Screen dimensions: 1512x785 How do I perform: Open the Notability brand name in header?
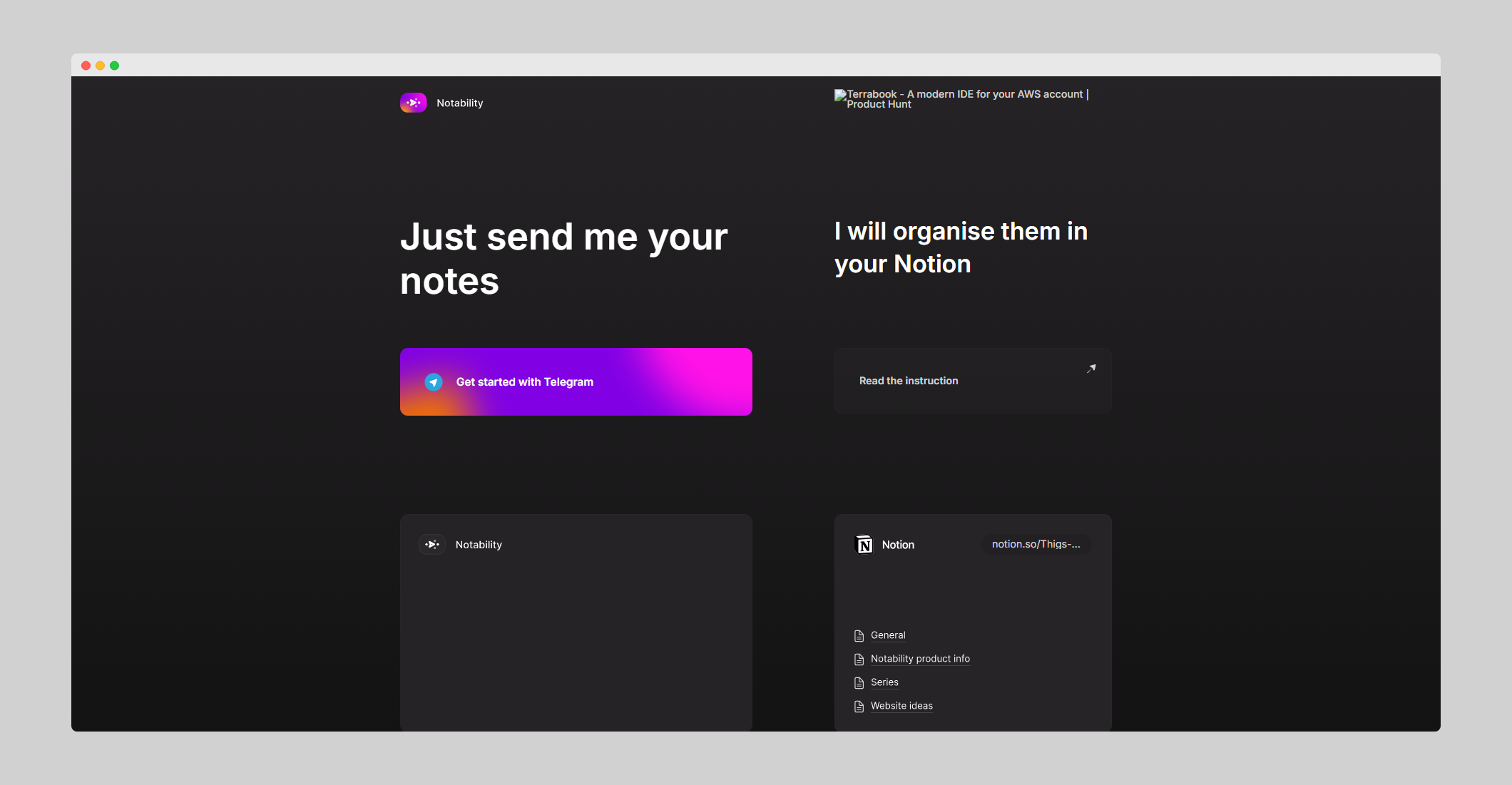459,103
